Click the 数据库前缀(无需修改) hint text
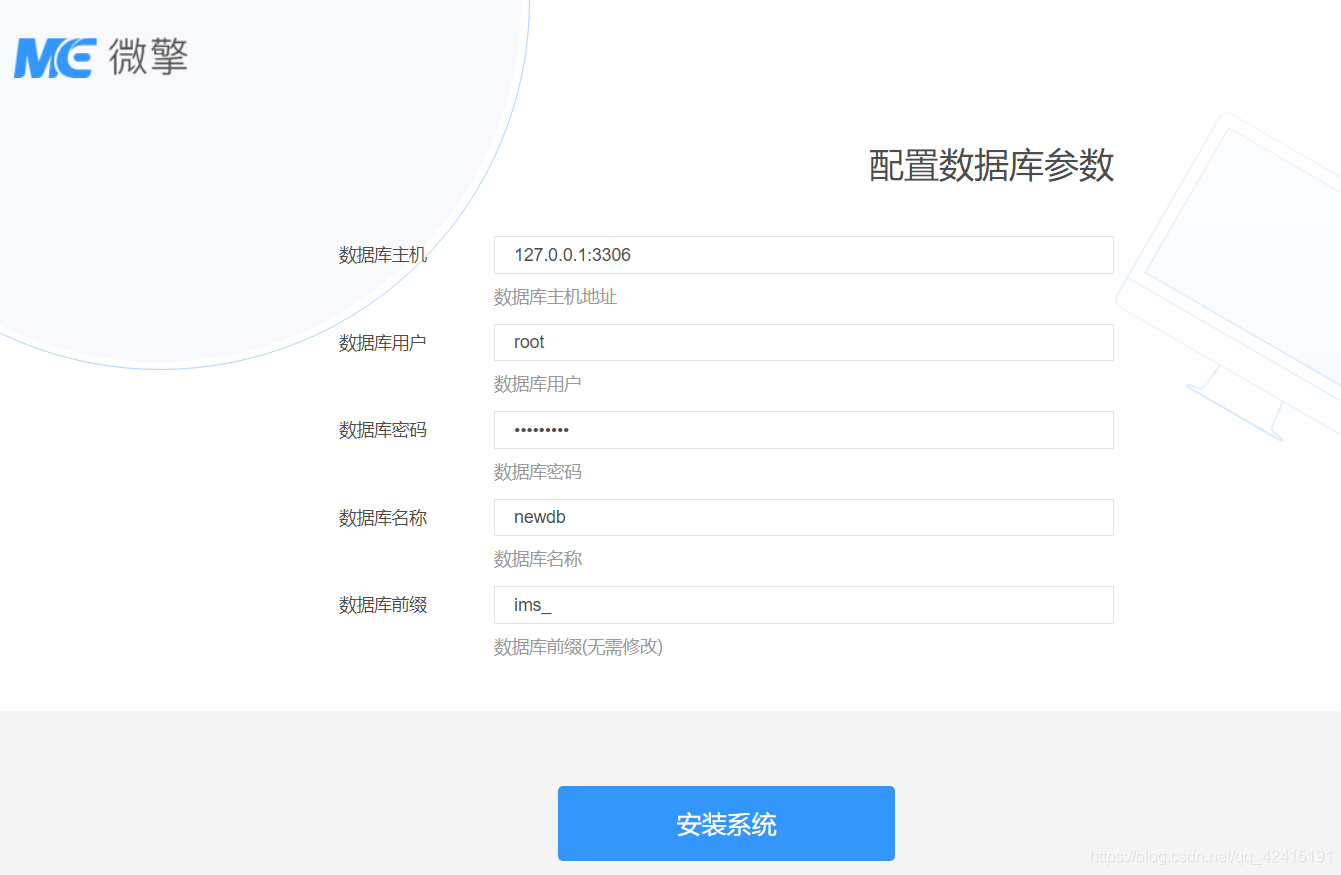Viewport: 1341px width, 875px height. (x=578, y=647)
